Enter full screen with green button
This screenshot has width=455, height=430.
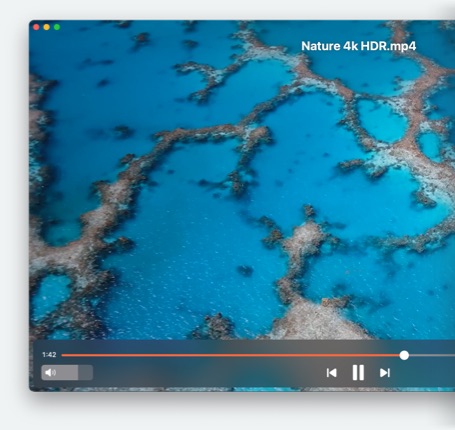click(57, 27)
